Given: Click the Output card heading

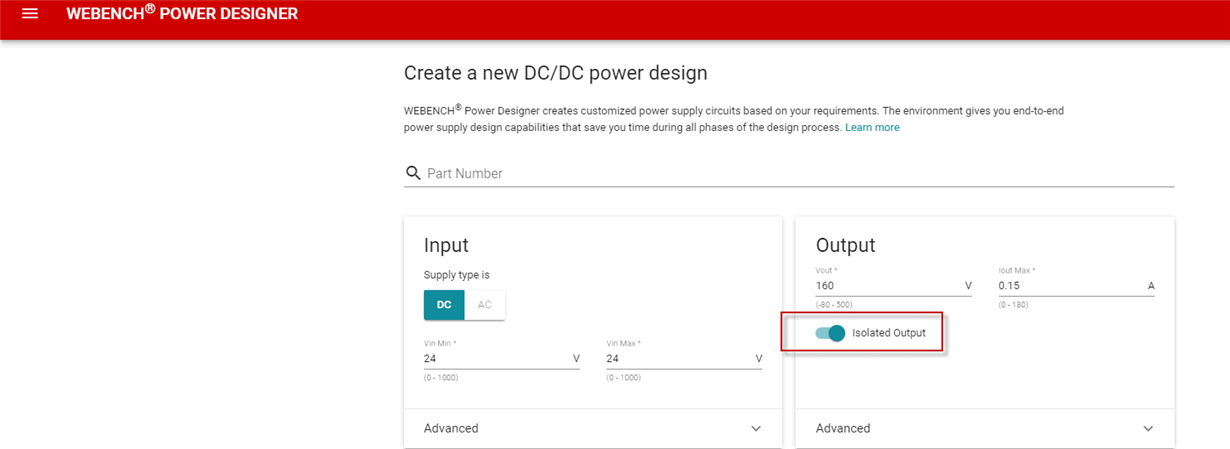Looking at the screenshot, I should pos(845,246).
